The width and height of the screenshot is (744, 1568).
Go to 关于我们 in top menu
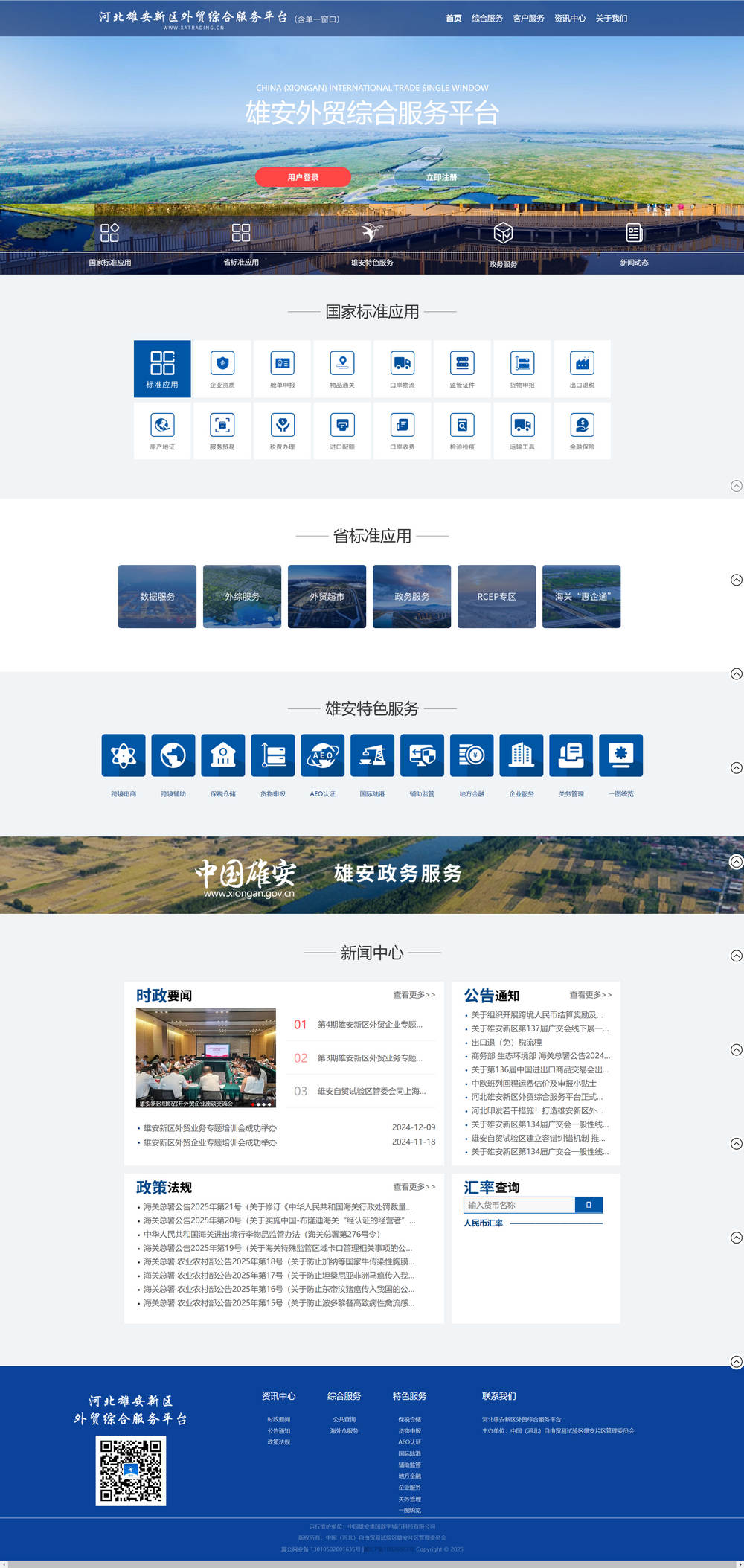611,19
